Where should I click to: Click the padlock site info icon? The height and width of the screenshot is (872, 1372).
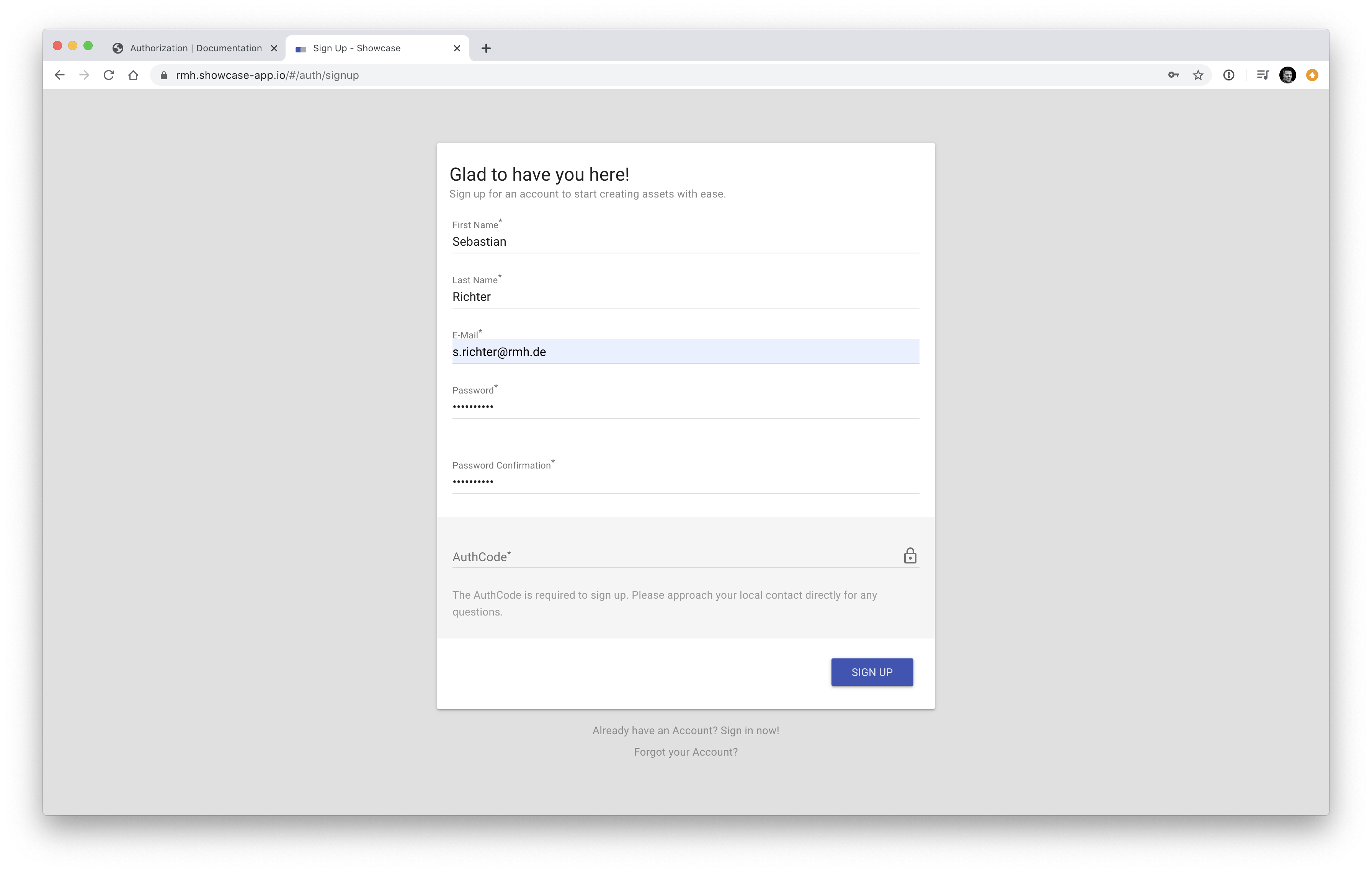[163, 75]
